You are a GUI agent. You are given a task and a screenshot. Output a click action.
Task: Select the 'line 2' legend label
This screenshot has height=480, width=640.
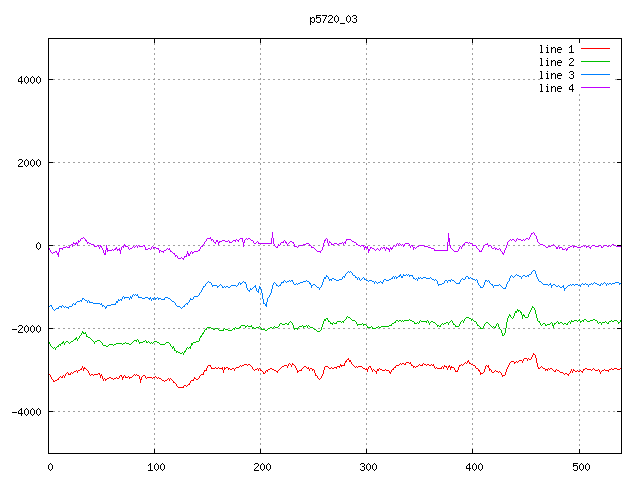click(556, 62)
